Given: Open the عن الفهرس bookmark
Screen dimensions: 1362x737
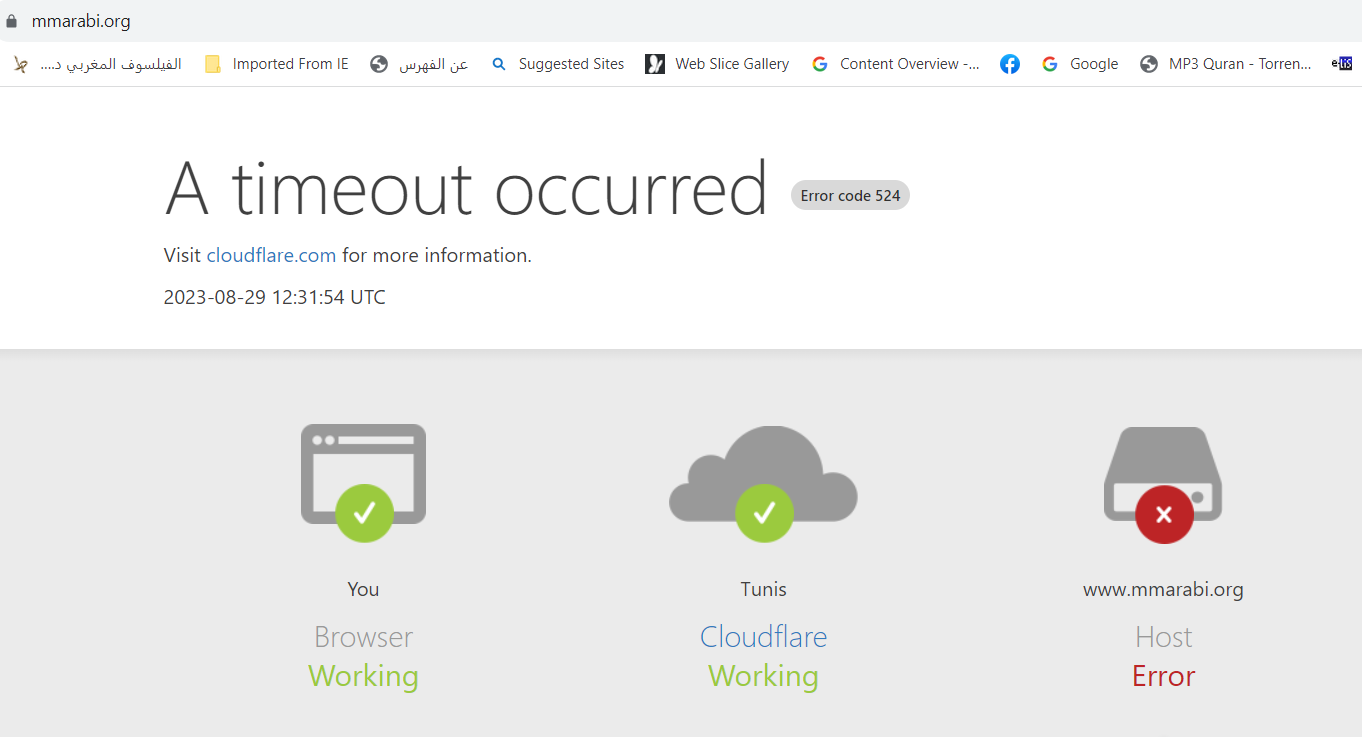Looking at the screenshot, I should [x=419, y=64].
